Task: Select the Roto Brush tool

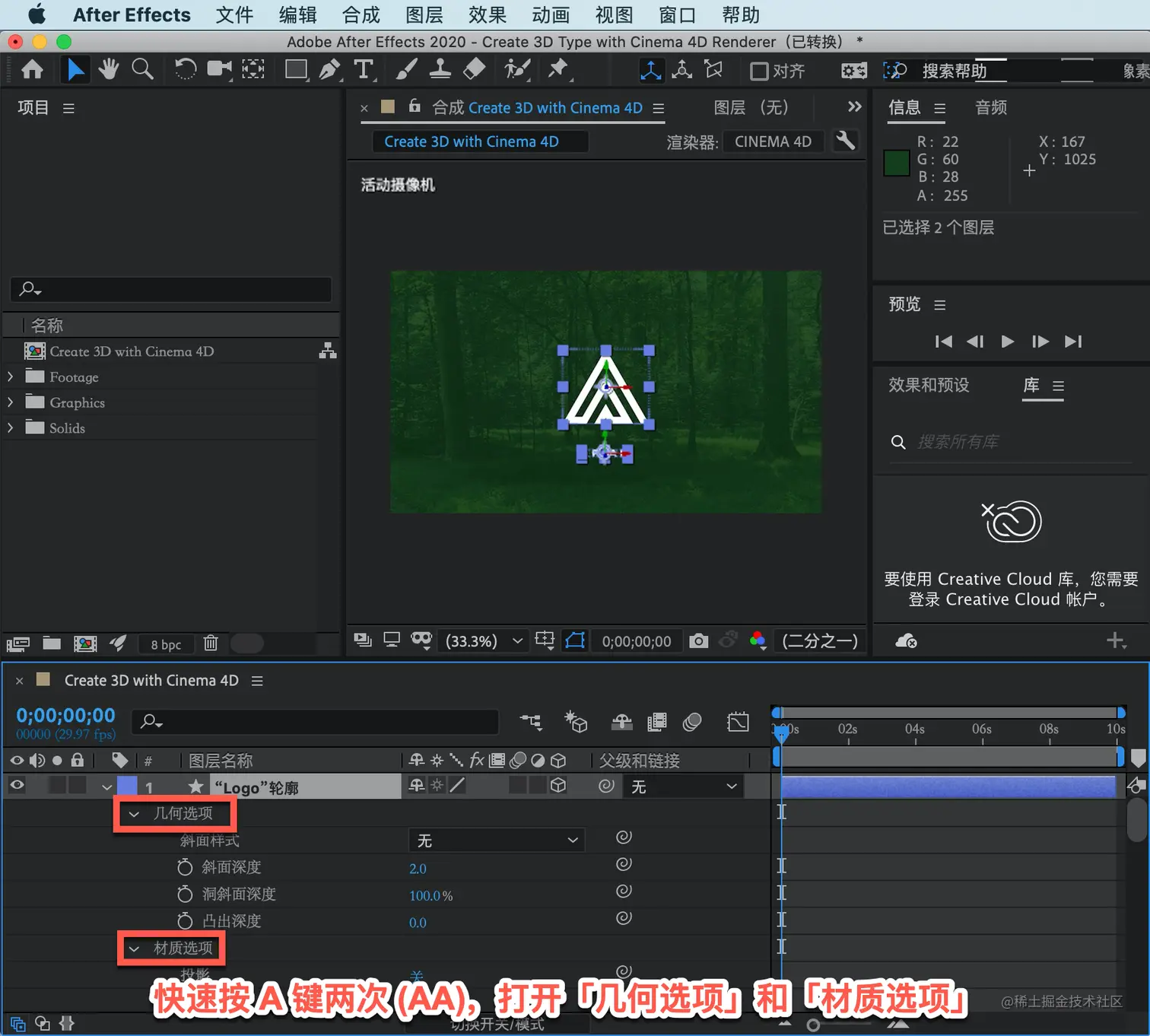Action: (517, 69)
